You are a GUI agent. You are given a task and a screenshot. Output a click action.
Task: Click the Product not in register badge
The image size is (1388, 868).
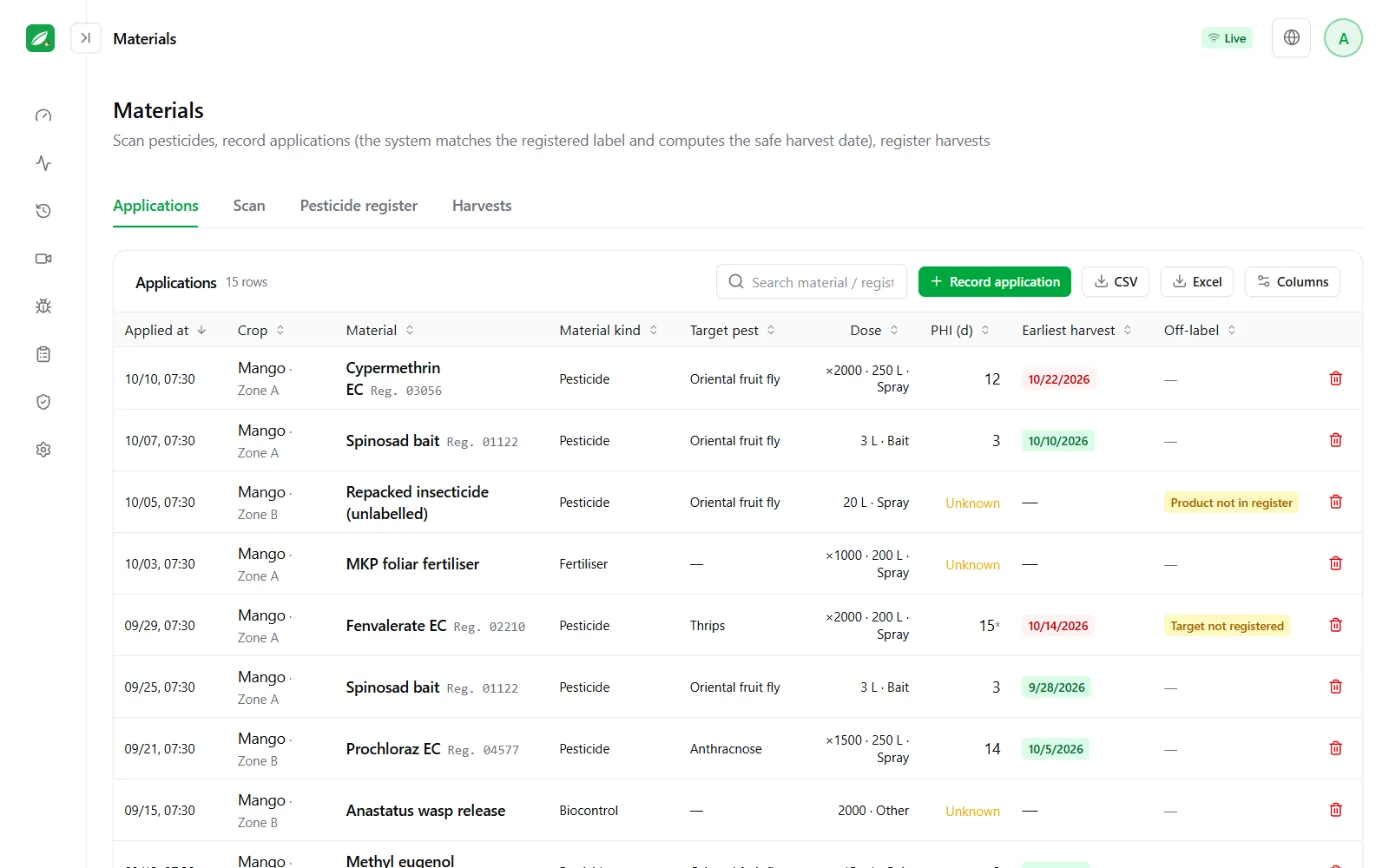[1231, 502]
